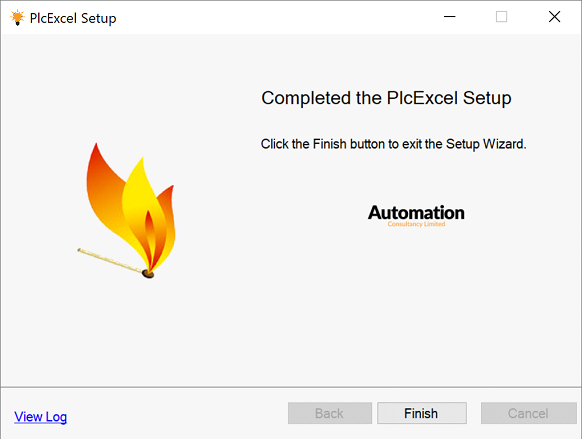
Task: Click the PlcExcel lightbulb icon in title bar
Action: (x=17, y=17)
